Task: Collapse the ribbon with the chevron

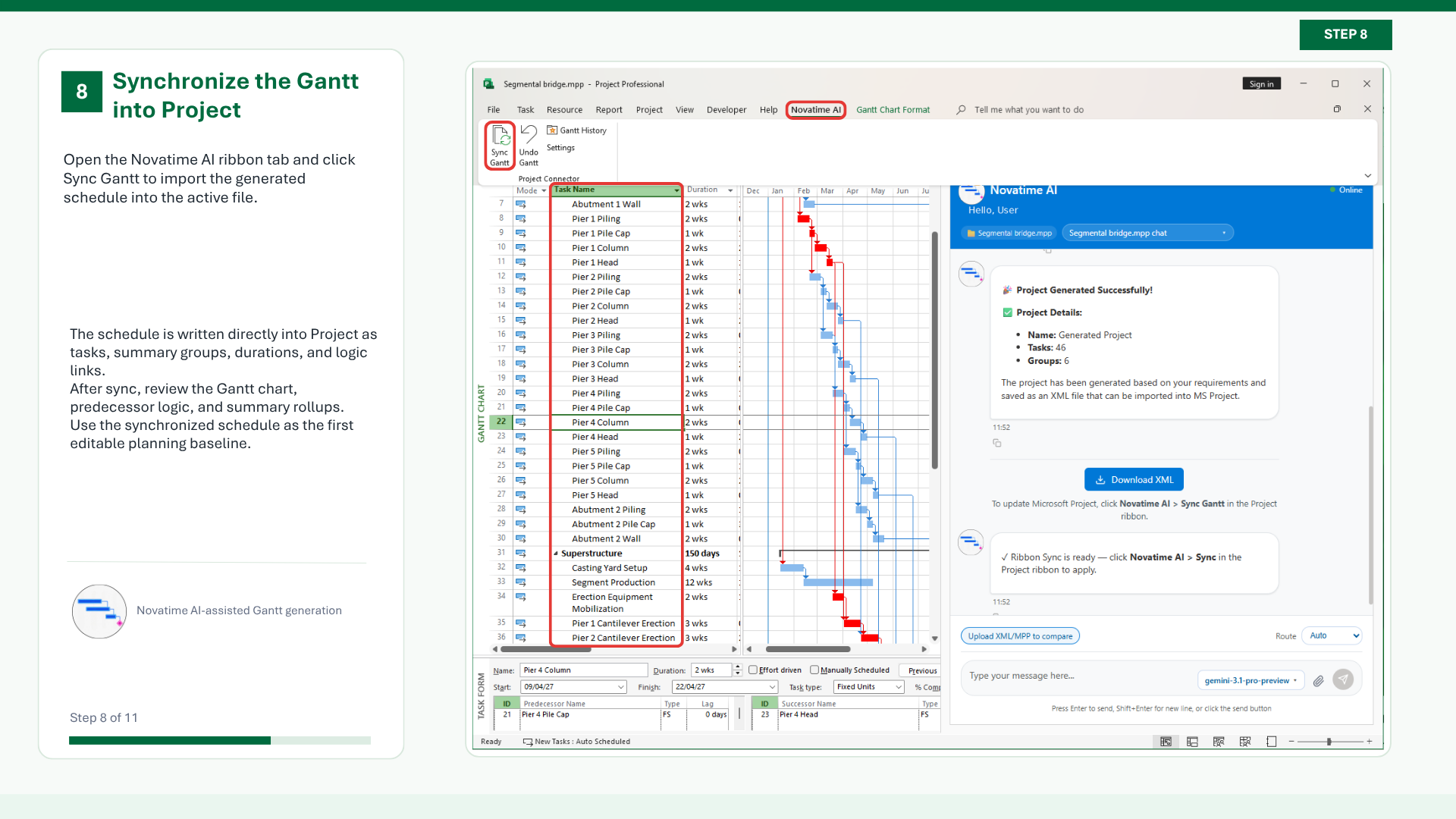Action: [1367, 176]
